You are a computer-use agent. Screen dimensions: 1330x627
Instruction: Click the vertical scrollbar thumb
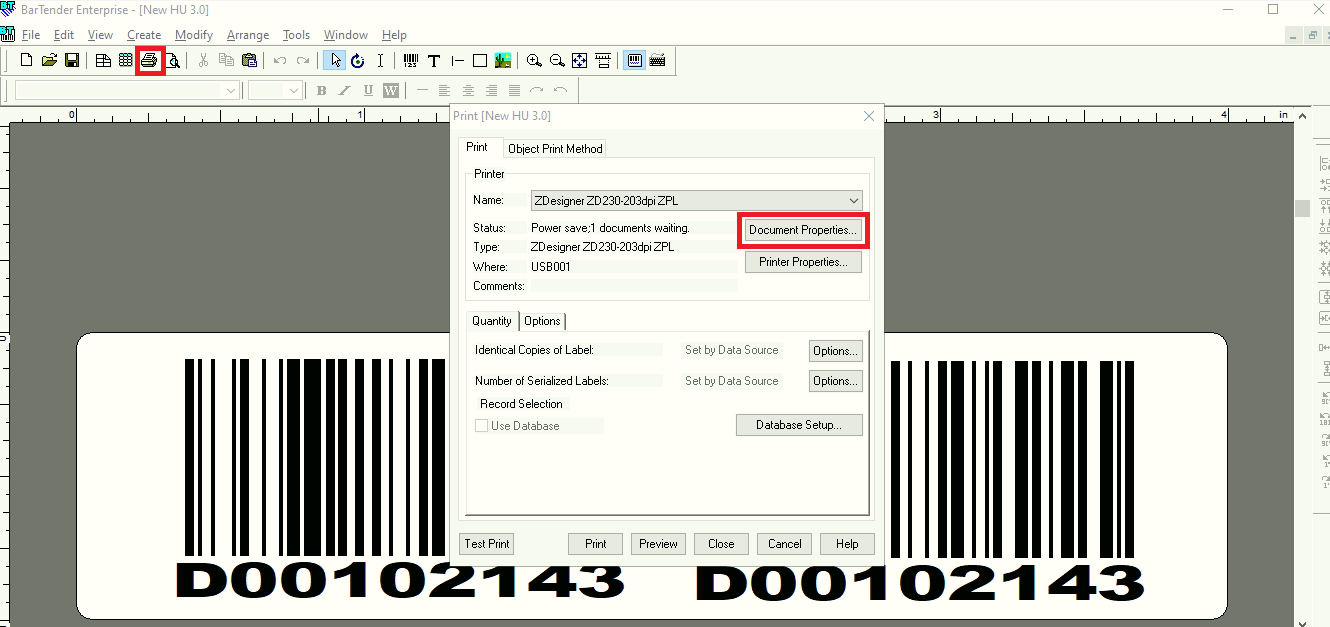1302,208
